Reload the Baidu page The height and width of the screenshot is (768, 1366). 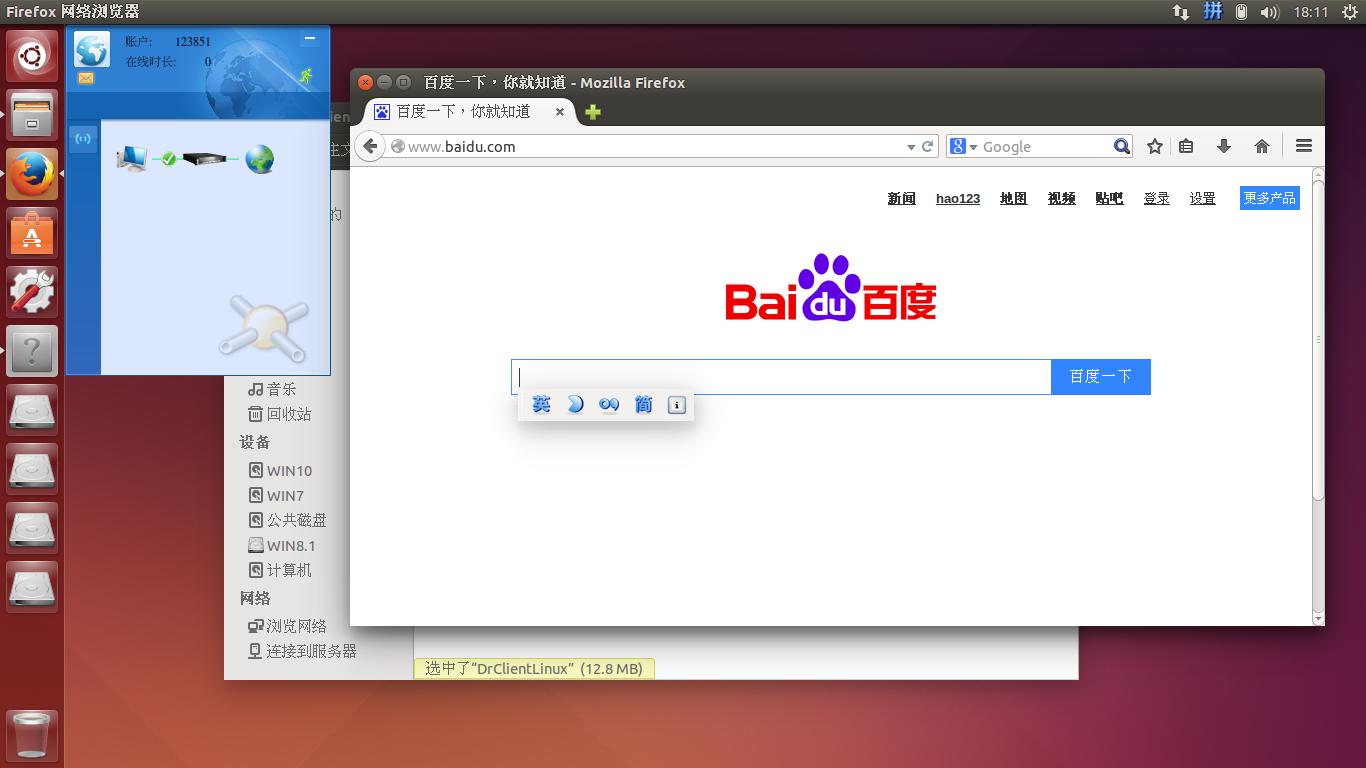(x=928, y=146)
